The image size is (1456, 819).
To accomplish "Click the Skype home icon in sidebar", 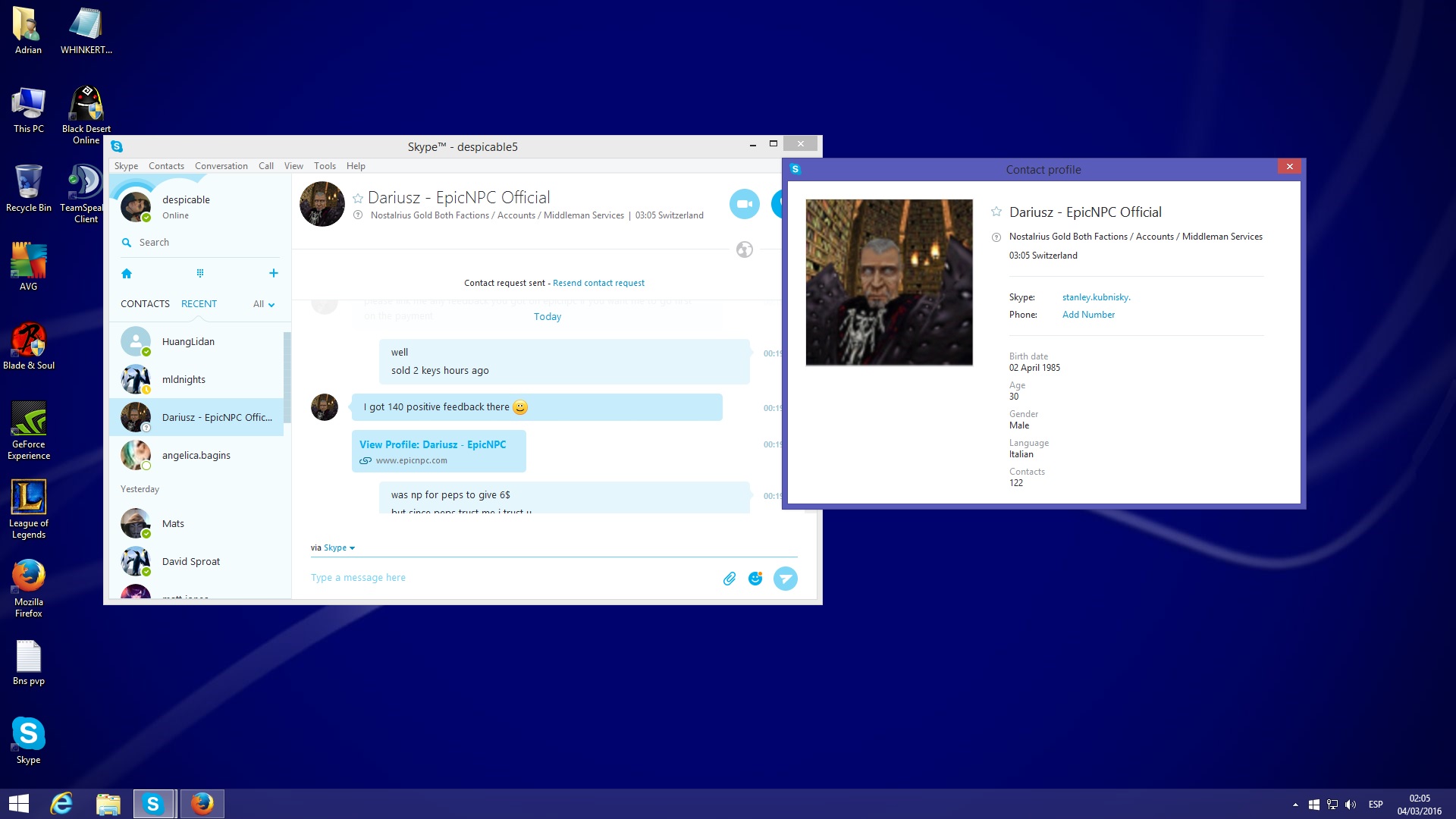I will tap(127, 273).
